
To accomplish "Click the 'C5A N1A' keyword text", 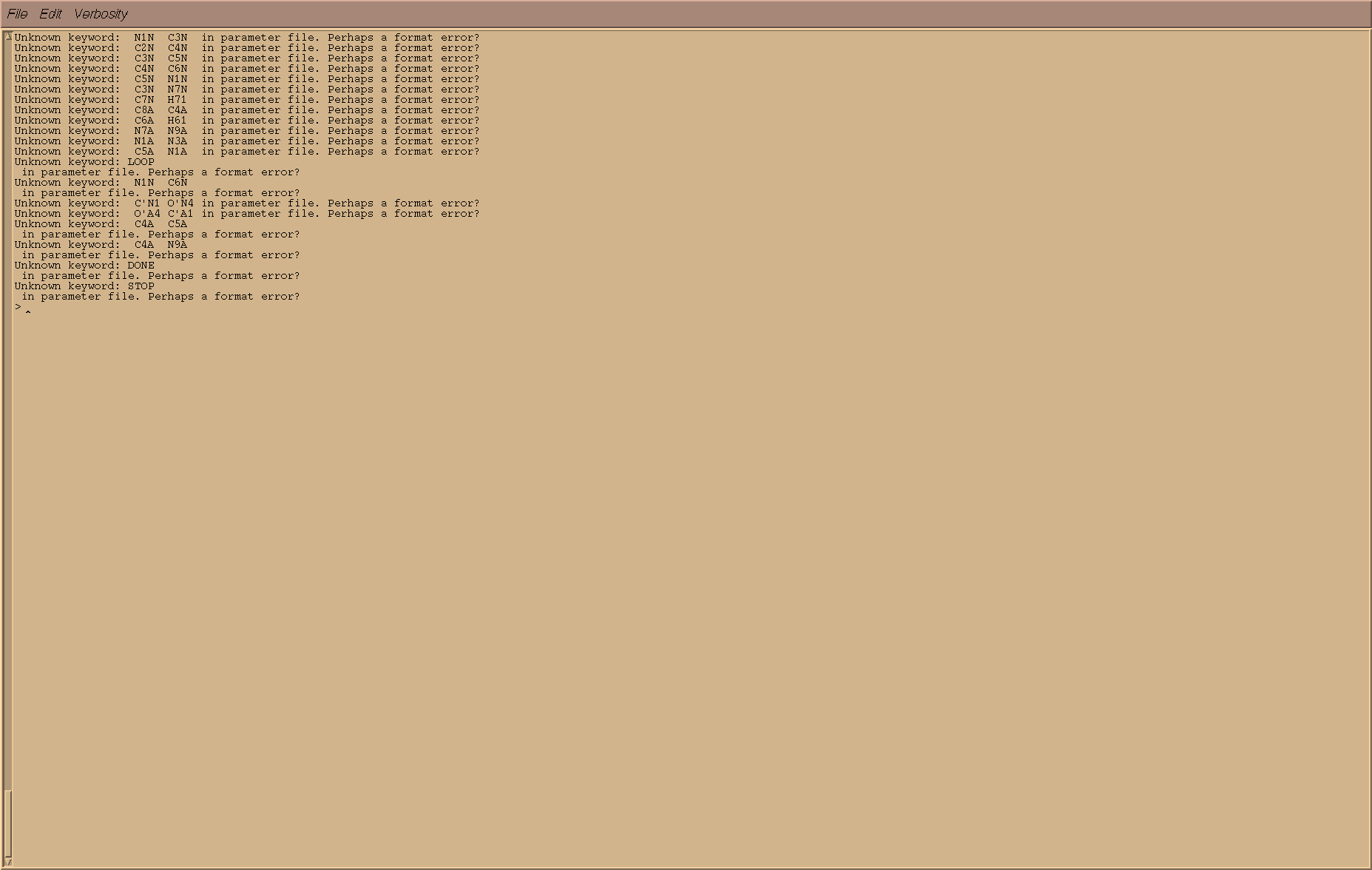I will tap(160, 152).
